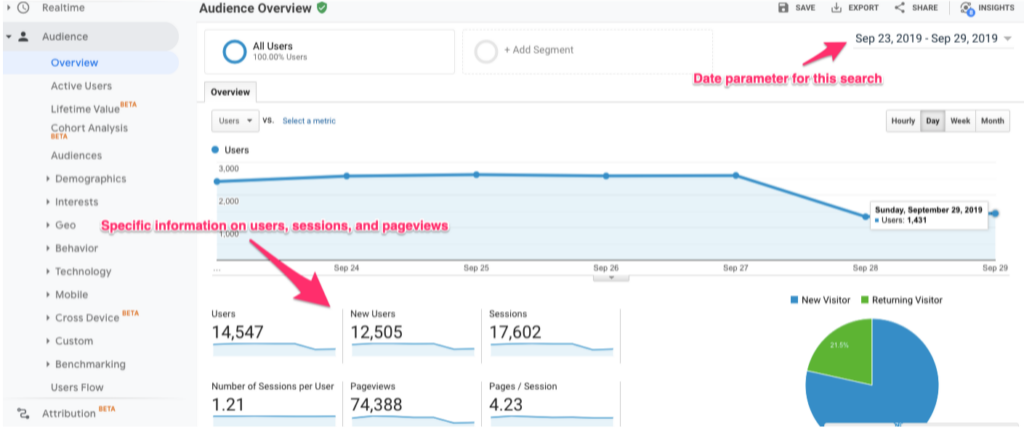
Task: Collapse the Audience menu section
Action: [x=8, y=37]
